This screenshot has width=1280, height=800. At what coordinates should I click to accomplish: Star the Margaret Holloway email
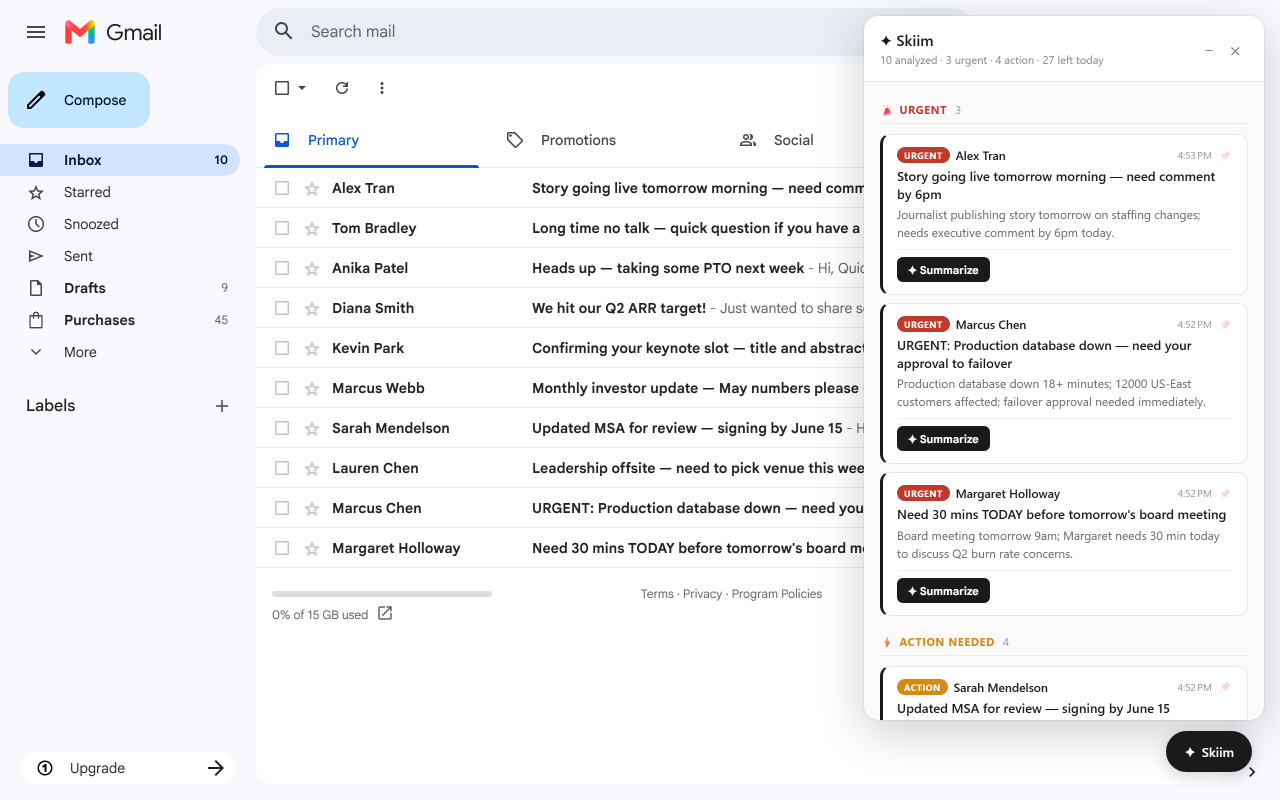tap(312, 548)
